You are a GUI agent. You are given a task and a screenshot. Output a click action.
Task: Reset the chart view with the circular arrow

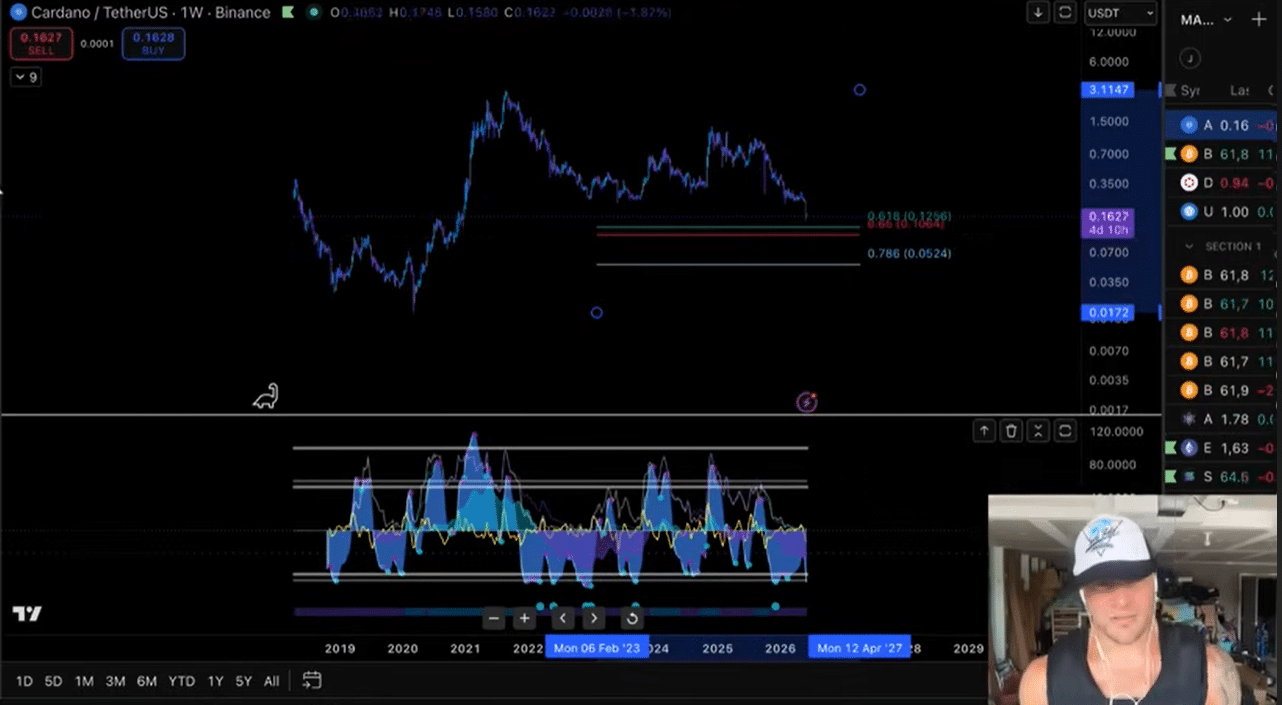[x=631, y=618]
